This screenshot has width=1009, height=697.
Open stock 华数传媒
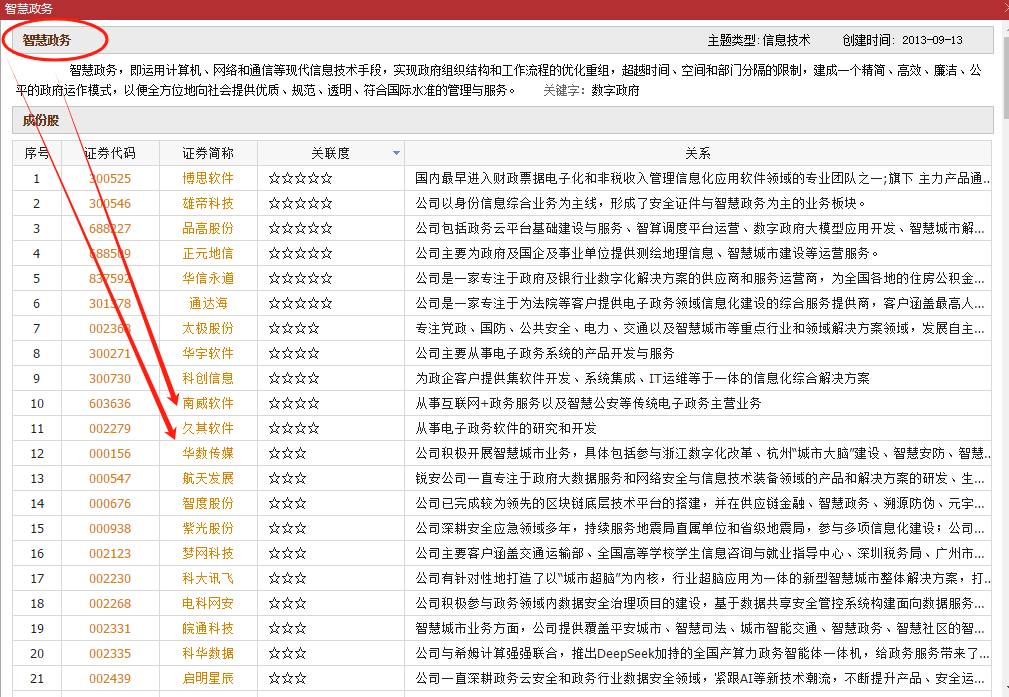(x=208, y=454)
